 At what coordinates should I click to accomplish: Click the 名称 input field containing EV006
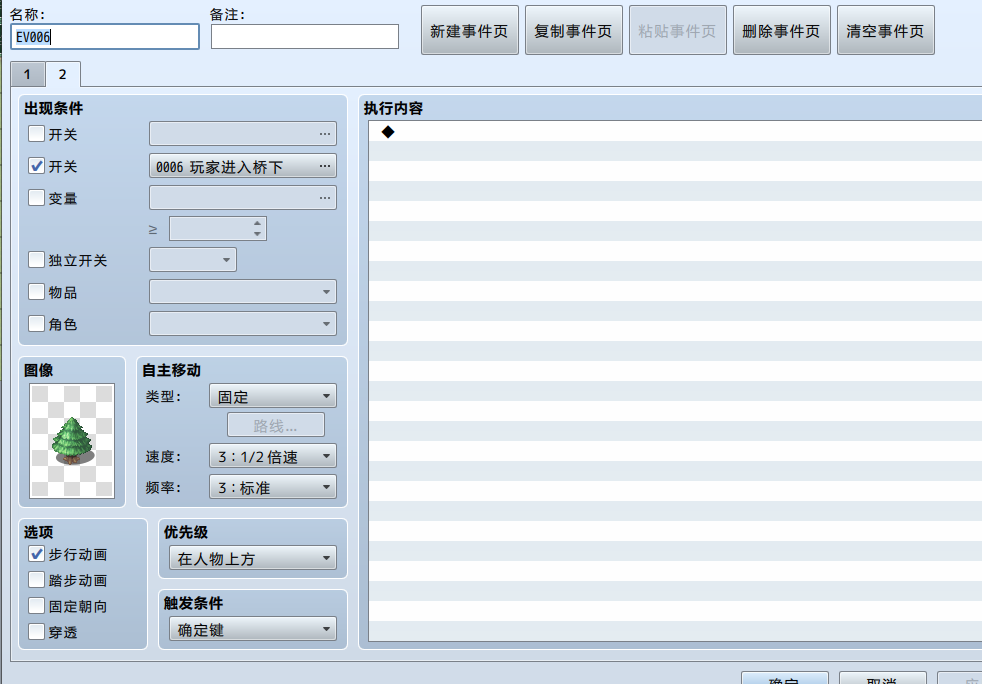(x=105, y=37)
